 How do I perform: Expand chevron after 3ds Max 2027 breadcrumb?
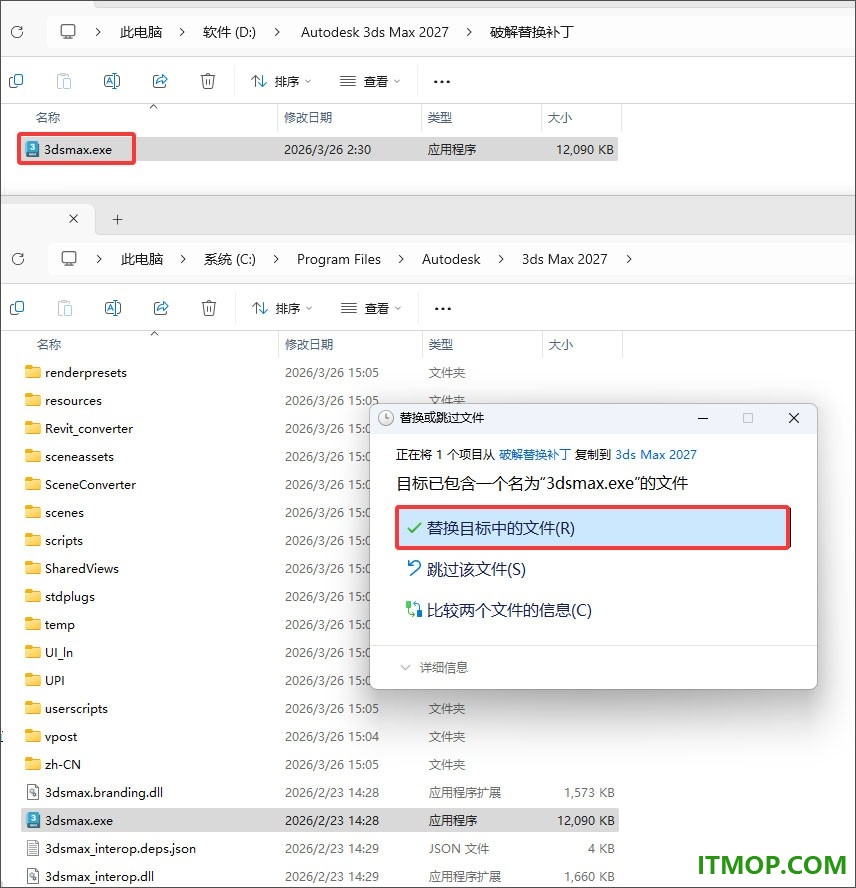pos(629,259)
